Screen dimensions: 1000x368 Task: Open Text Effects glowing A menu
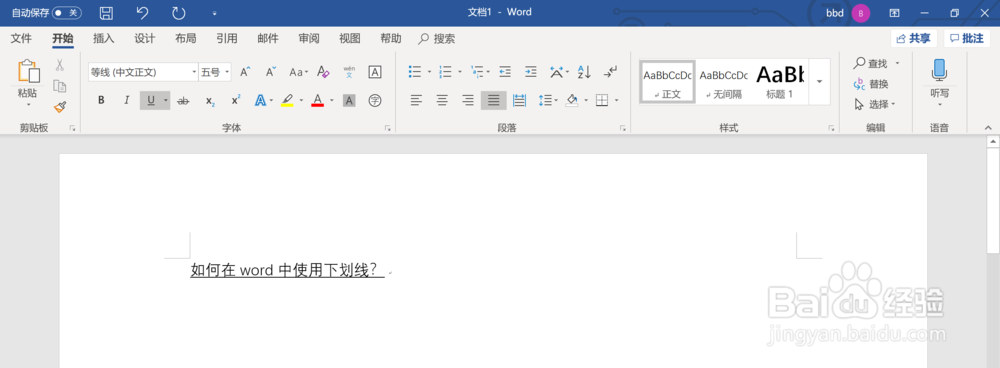point(260,100)
